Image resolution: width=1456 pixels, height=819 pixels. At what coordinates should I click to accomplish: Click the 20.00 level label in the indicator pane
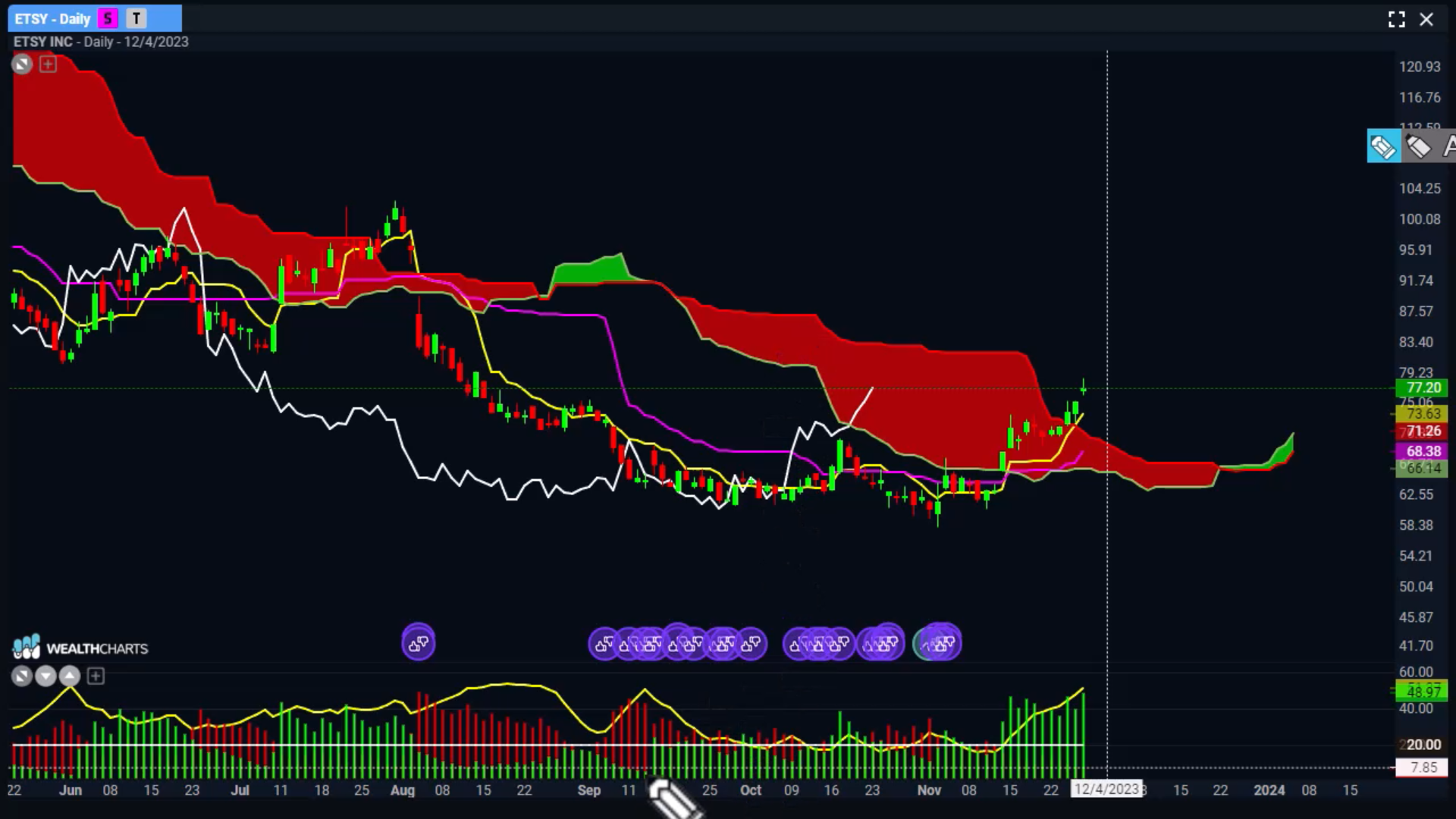click(x=1422, y=745)
